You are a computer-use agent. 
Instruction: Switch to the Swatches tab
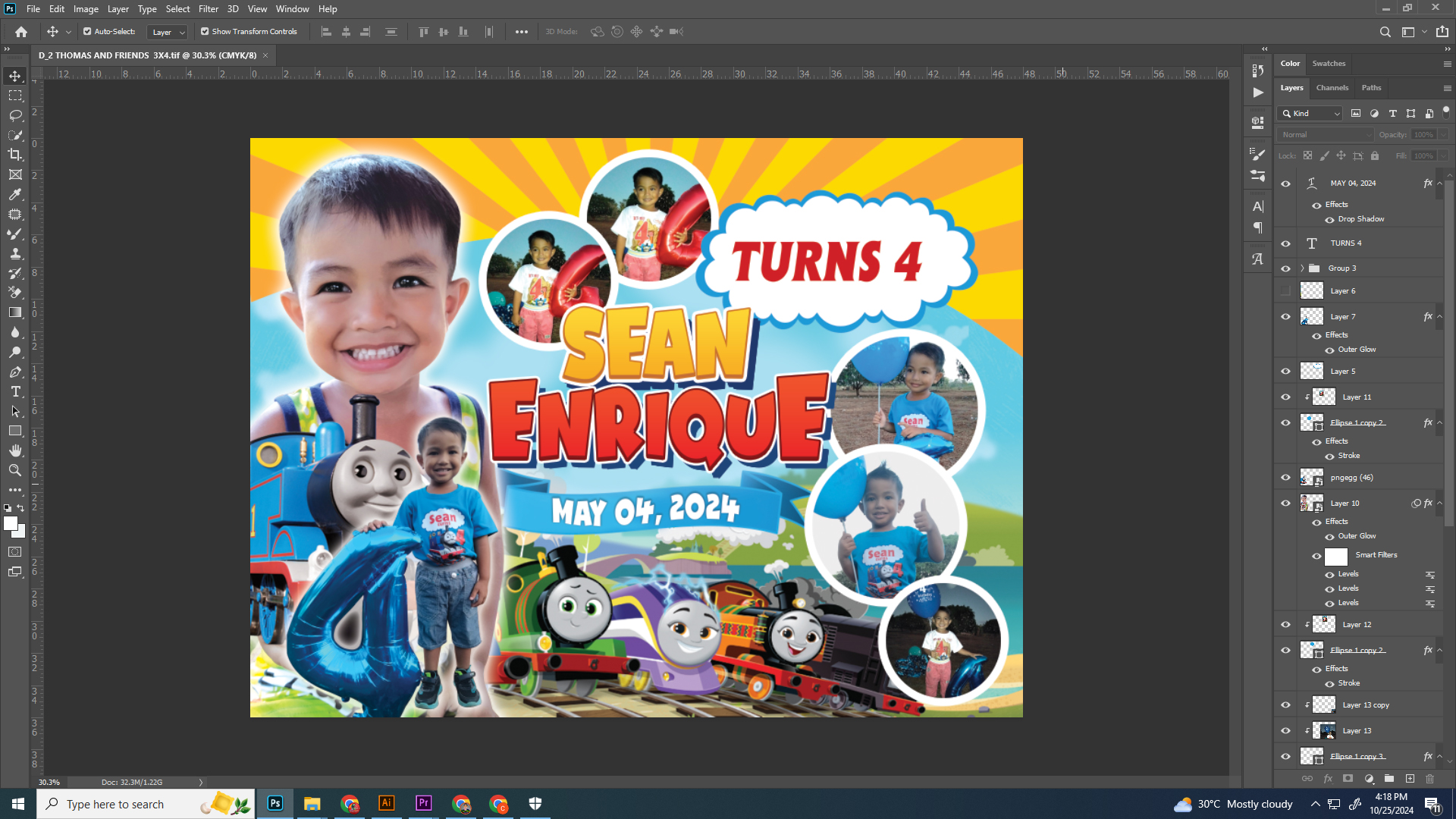point(1329,64)
